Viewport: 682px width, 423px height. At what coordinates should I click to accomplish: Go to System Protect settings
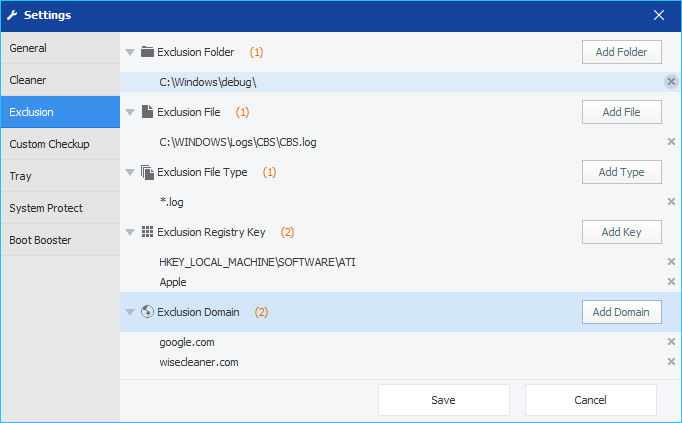tap(60, 208)
